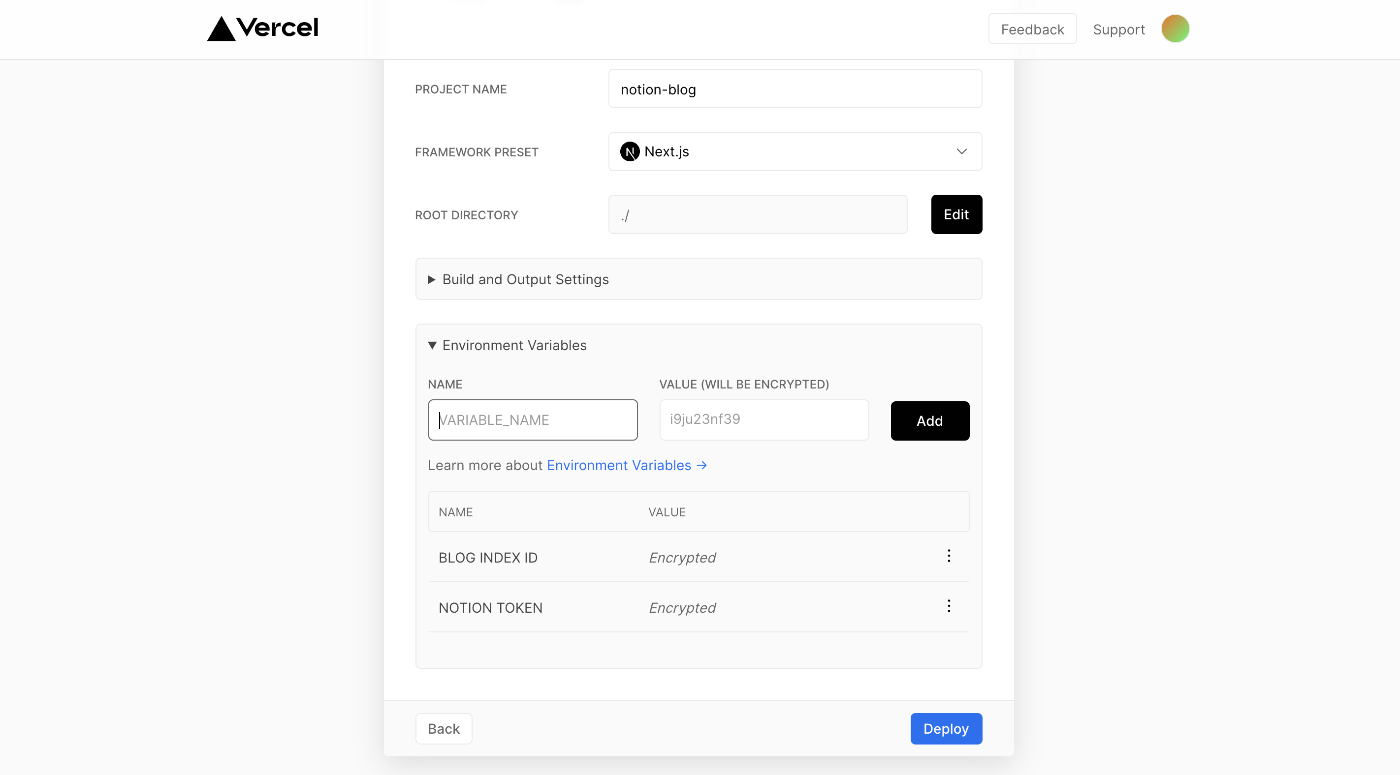Click the root directory path field
Screen dimensions: 1400x775
click(757, 215)
